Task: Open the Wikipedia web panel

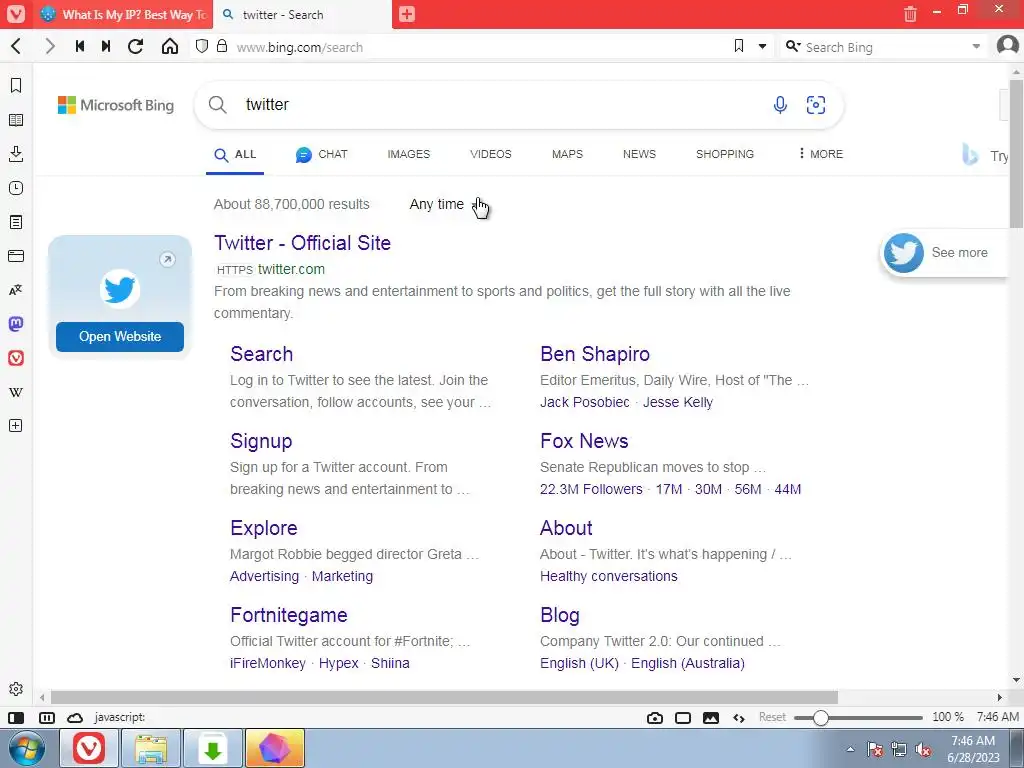Action: tap(16, 392)
